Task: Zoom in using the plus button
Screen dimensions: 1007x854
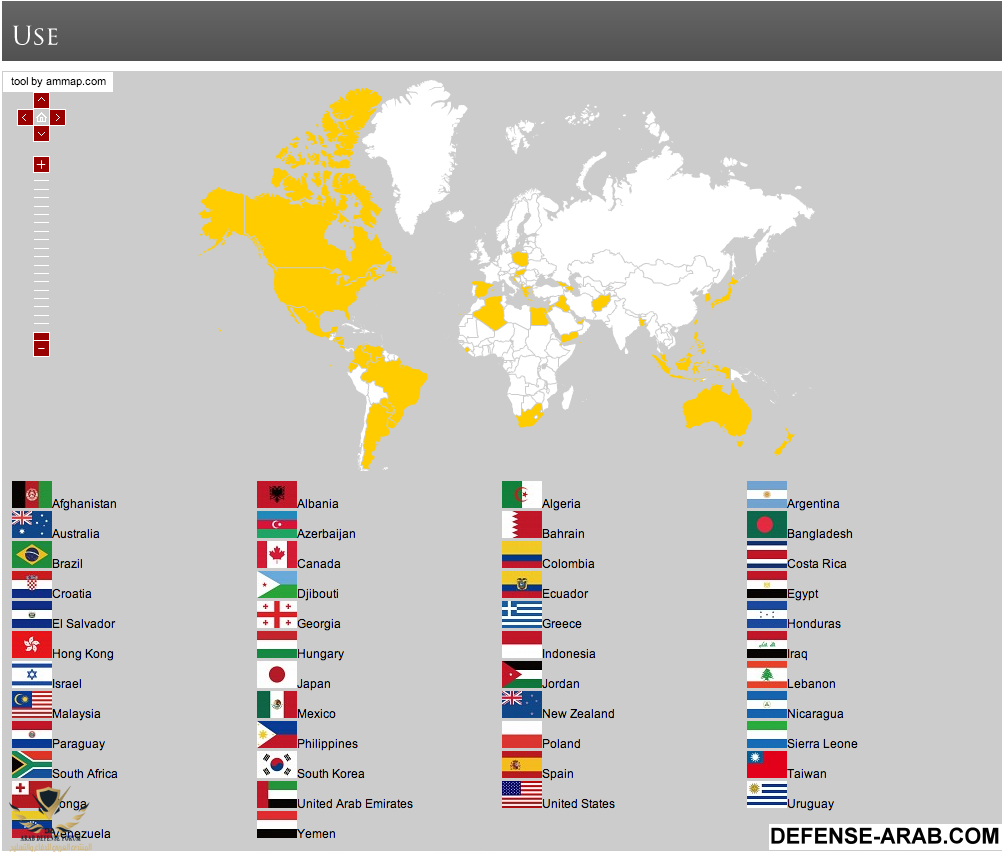Action: pos(41,165)
